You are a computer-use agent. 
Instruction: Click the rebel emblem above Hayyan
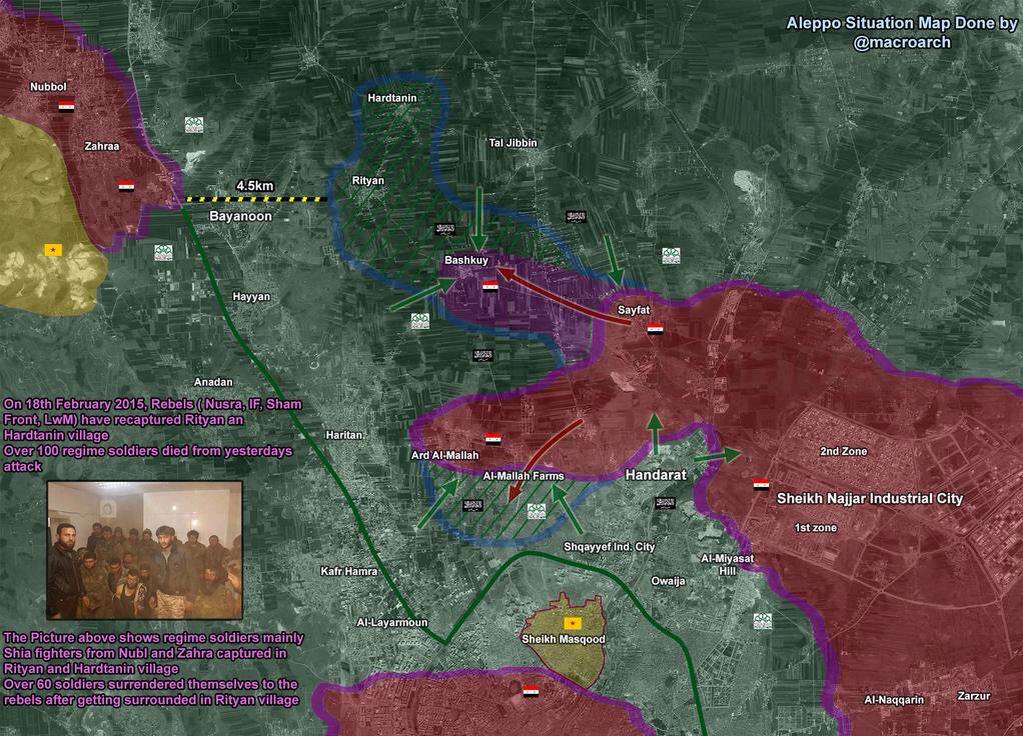[162, 253]
